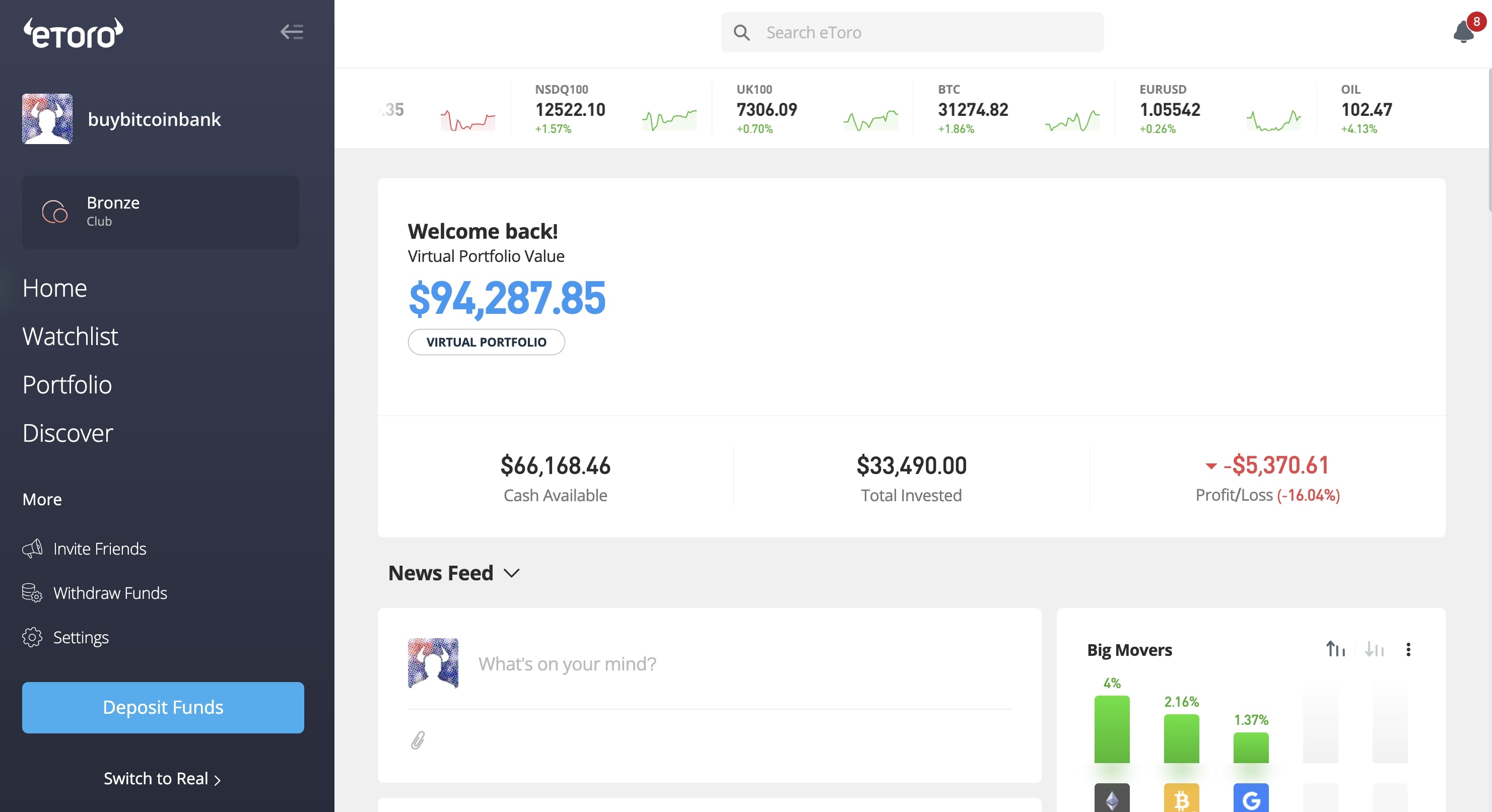
Task: Click the 2.16% green bar
Action: (x=1181, y=738)
